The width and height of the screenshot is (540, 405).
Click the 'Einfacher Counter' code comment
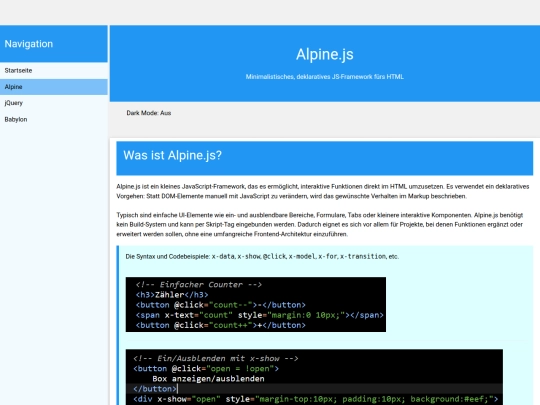click(199, 285)
